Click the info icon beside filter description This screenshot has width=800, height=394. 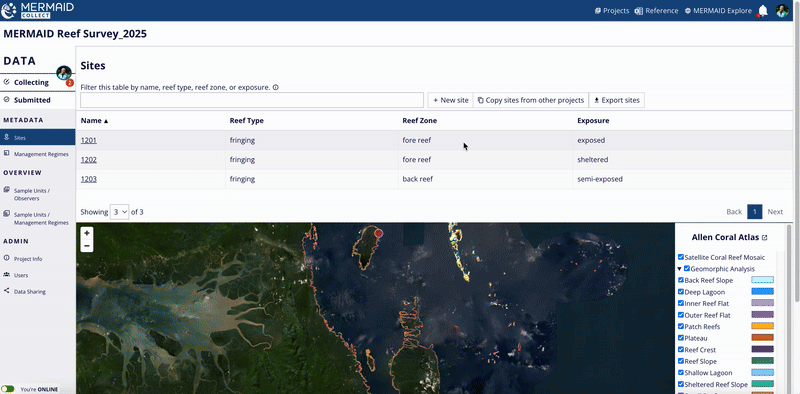click(x=276, y=87)
